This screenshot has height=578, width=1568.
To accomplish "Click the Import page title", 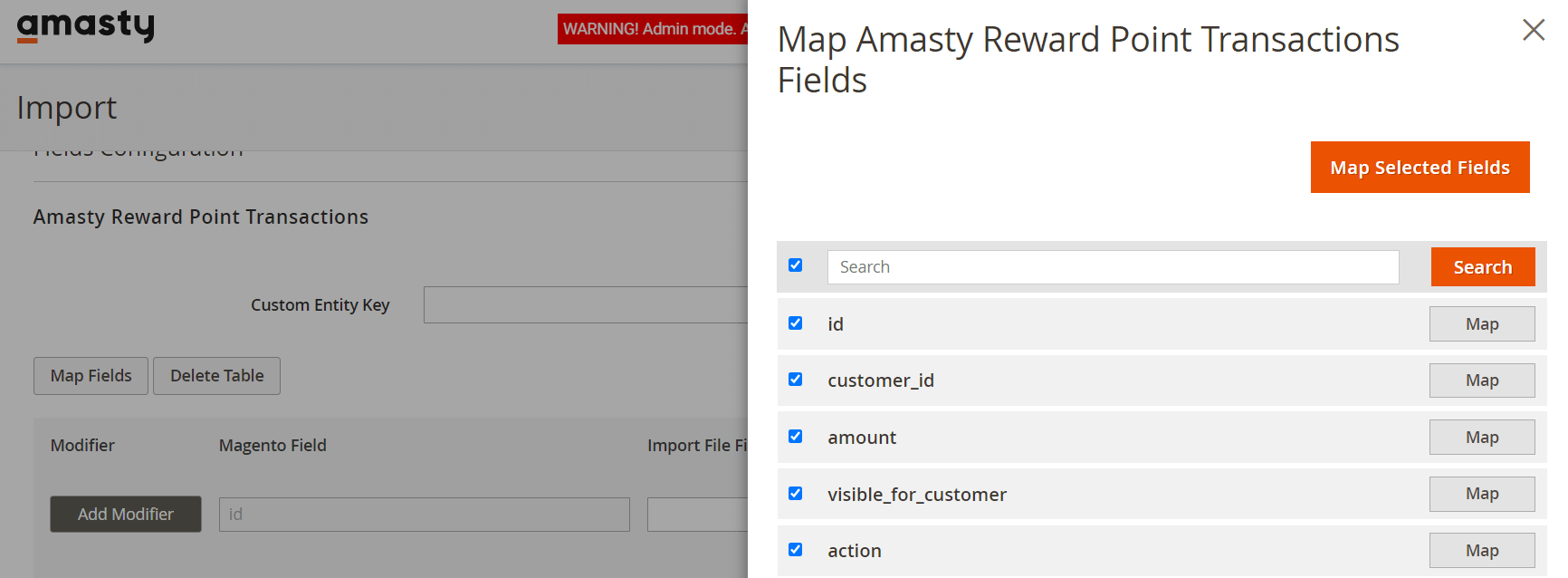I will 67,108.
